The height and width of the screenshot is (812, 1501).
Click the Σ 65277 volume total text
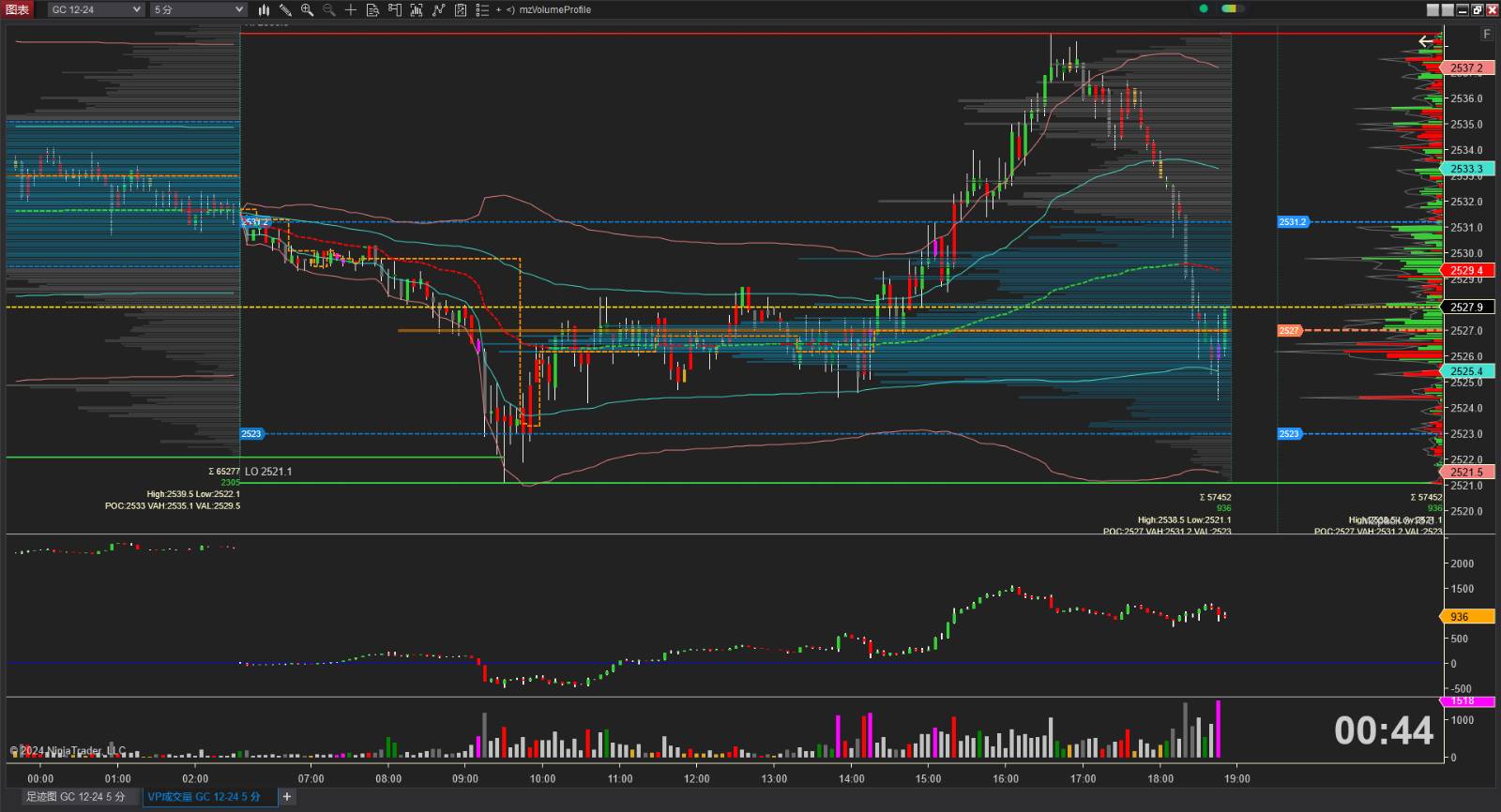[x=224, y=472]
